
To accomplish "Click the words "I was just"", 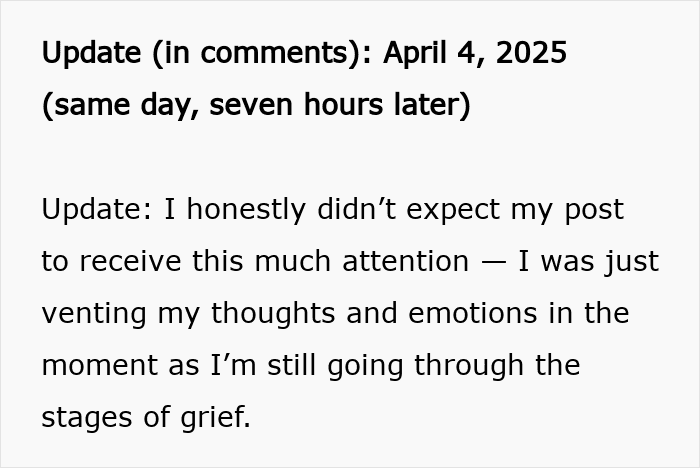I will point(588,261).
